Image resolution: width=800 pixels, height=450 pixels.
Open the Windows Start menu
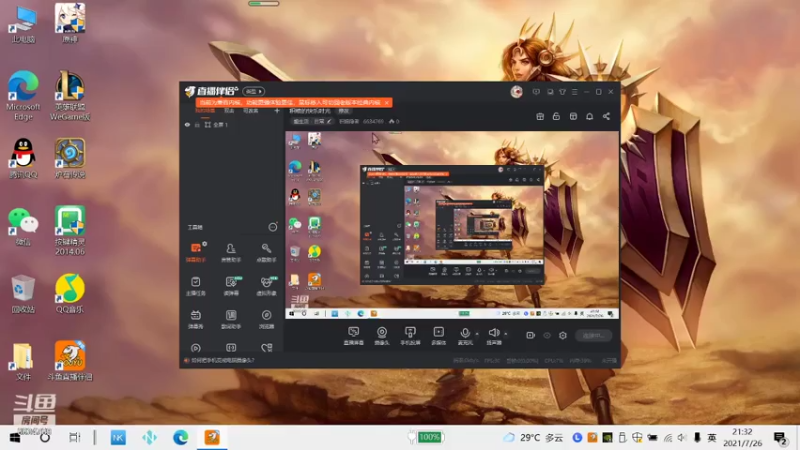pos(15,438)
